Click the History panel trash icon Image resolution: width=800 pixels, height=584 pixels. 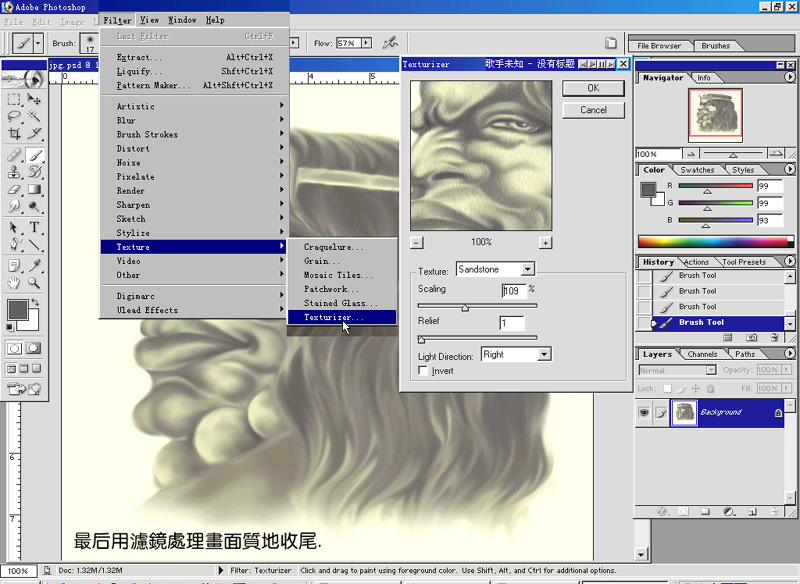tap(774, 338)
